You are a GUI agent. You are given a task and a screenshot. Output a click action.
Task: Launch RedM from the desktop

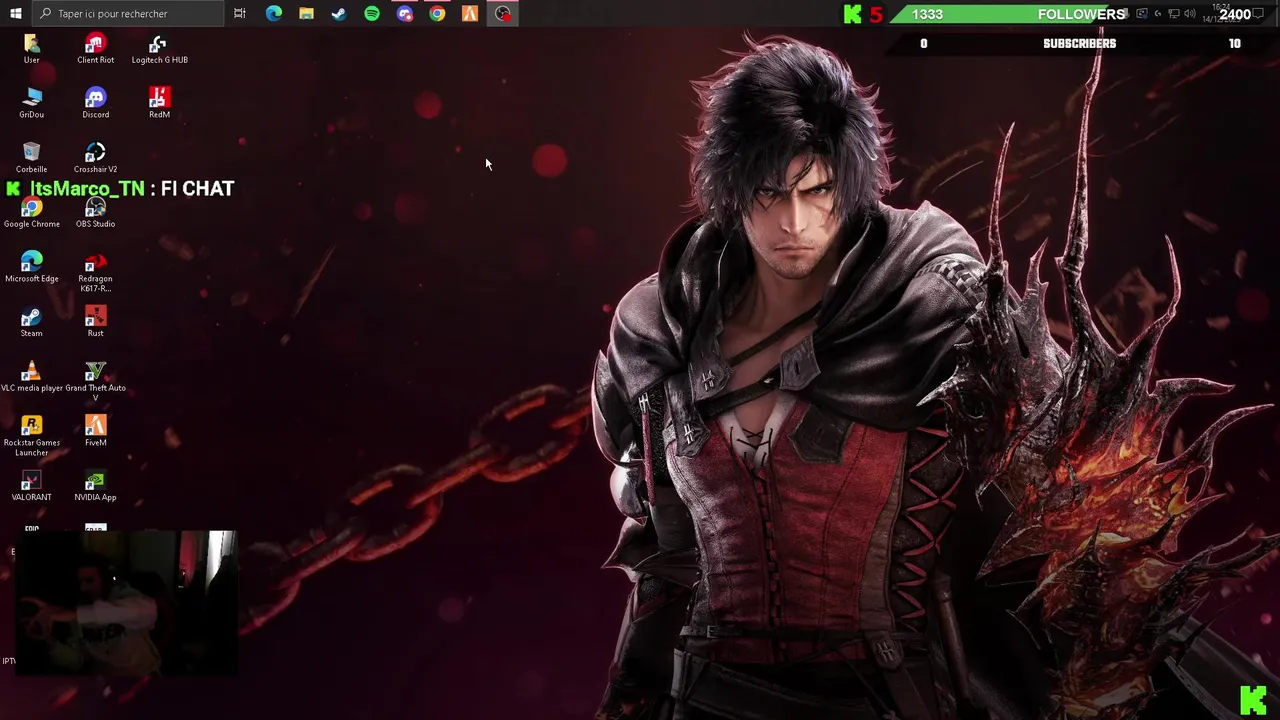159,103
